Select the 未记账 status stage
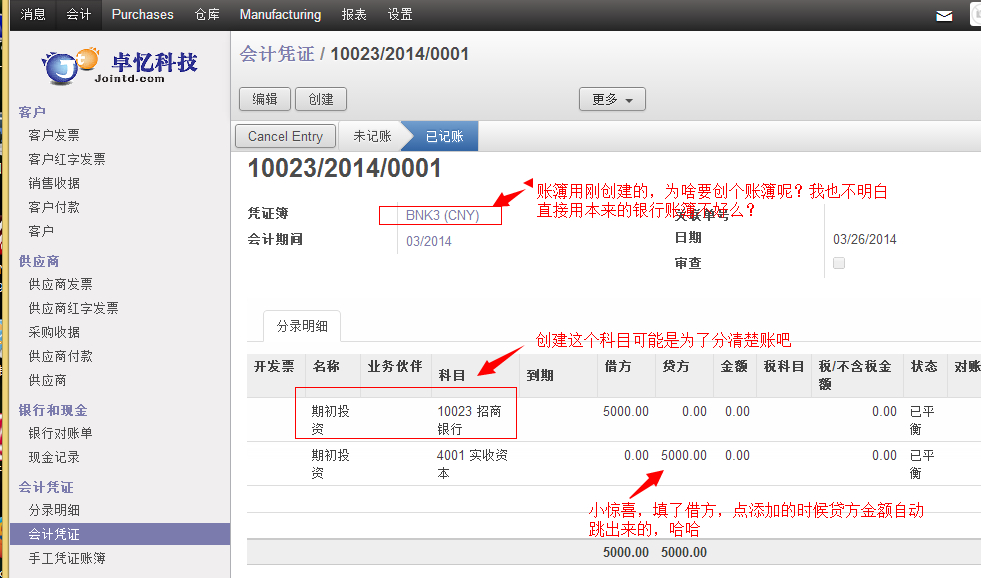The width and height of the screenshot is (981, 578). coord(372,136)
